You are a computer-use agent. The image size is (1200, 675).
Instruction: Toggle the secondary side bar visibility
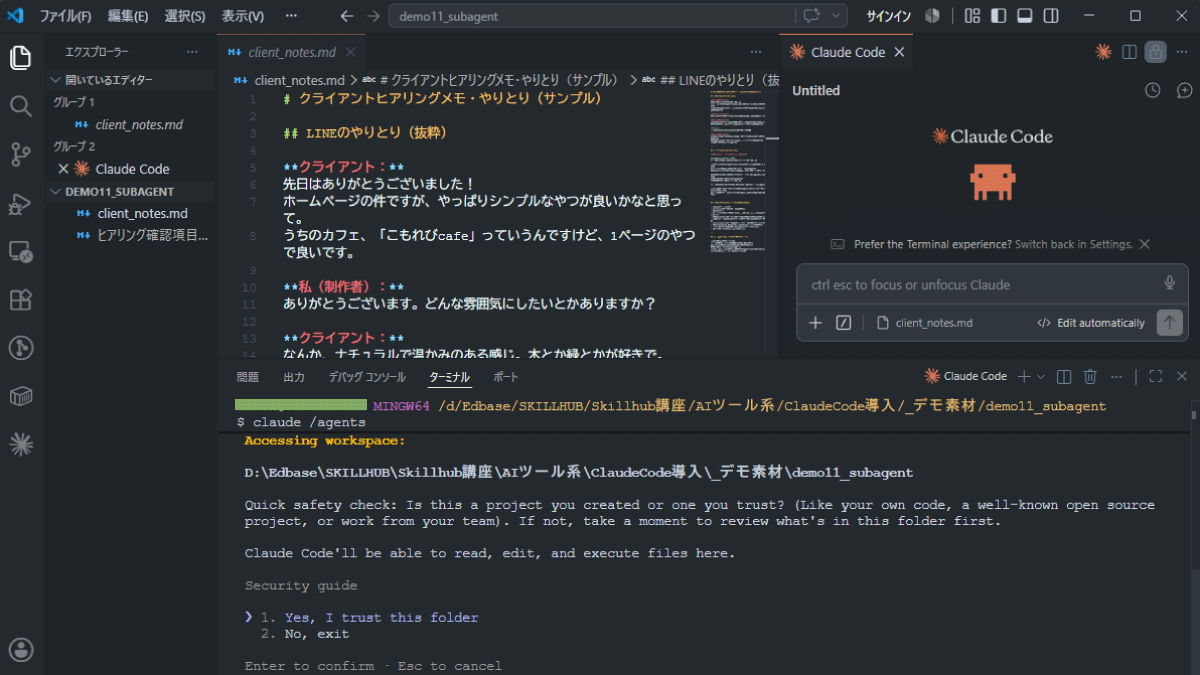(1051, 16)
